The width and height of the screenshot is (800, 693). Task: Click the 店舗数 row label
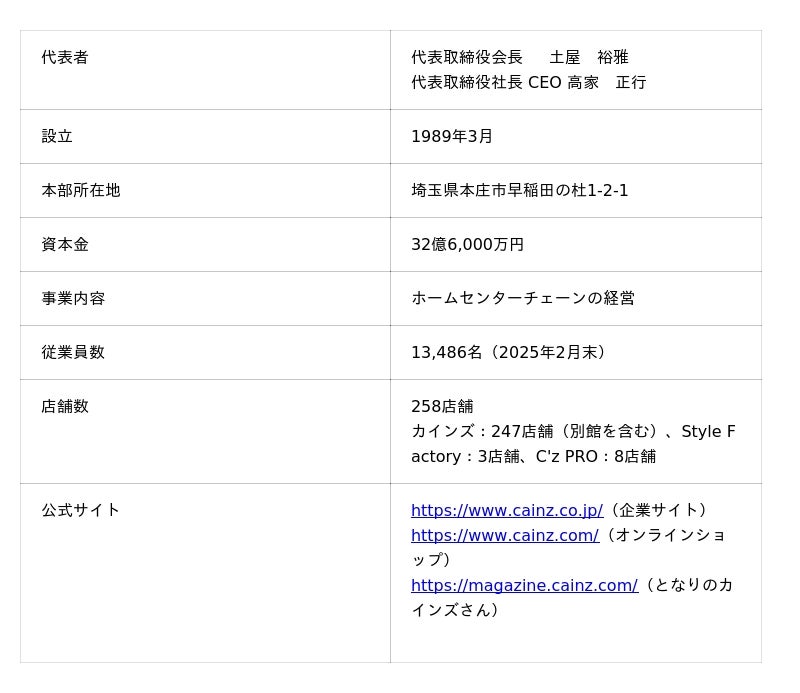[65, 406]
